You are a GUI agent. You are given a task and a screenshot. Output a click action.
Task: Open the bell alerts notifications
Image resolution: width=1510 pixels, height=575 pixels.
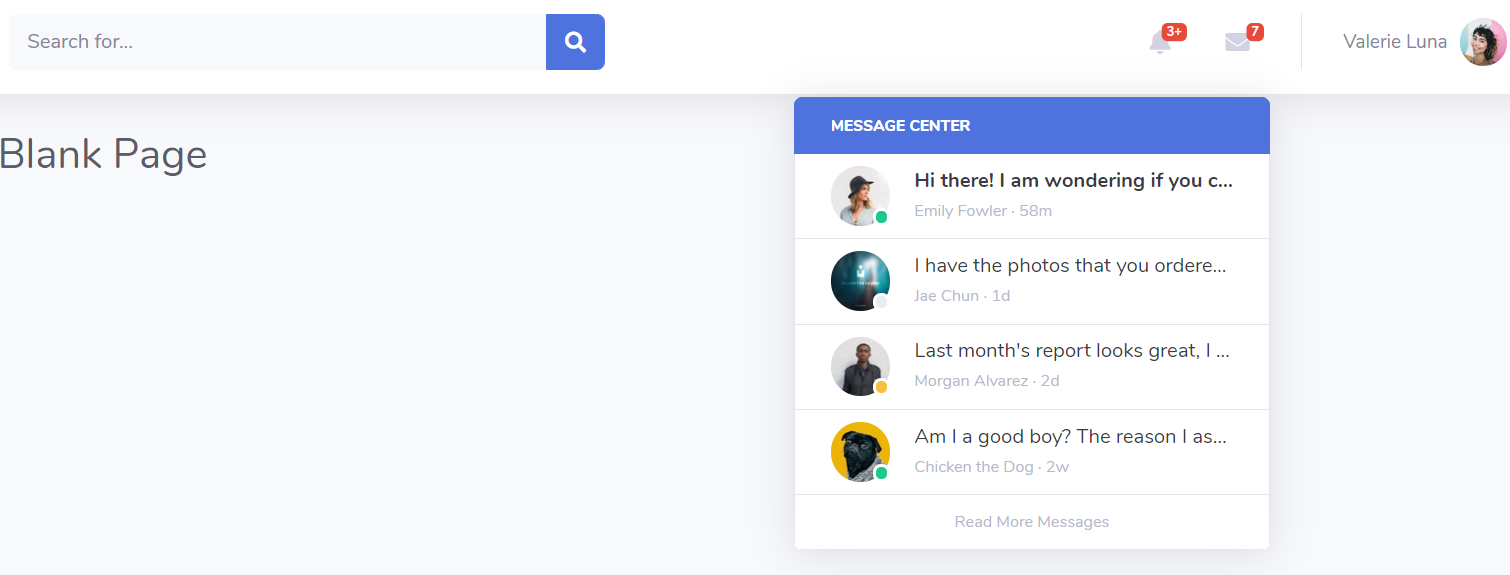[x=1160, y=43]
